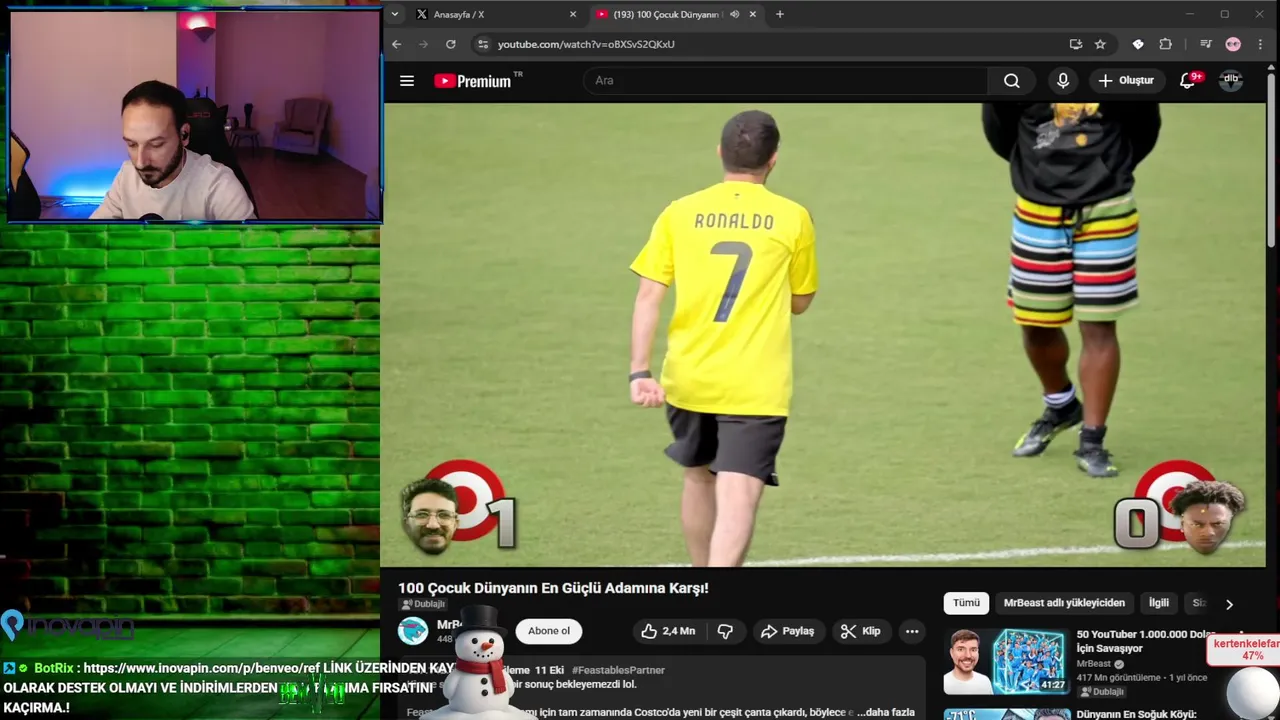Open the pinned diamond extension icon

(x=1138, y=44)
